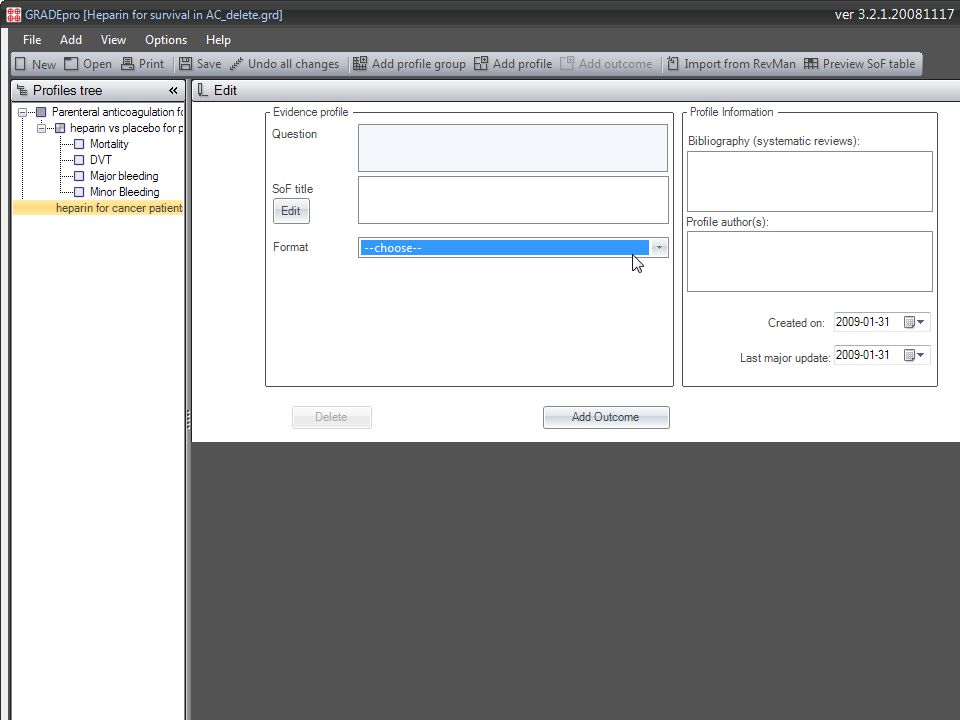Click the Preview SoF table icon
The height and width of the screenshot is (720, 960).
point(811,64)
